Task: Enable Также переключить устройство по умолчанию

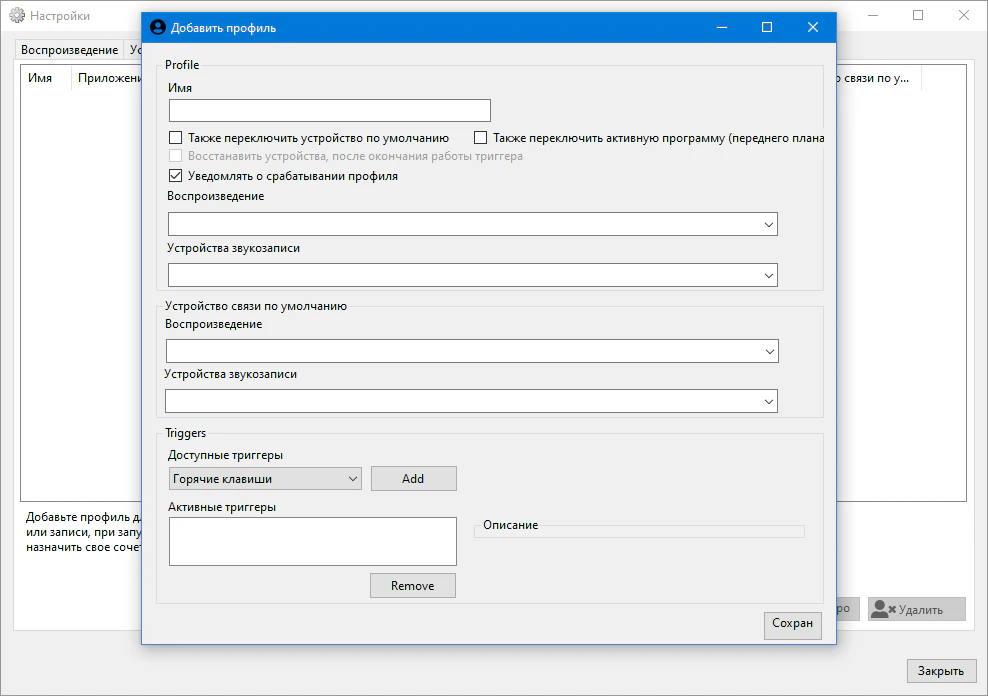Action: click(x=176, y=138)
